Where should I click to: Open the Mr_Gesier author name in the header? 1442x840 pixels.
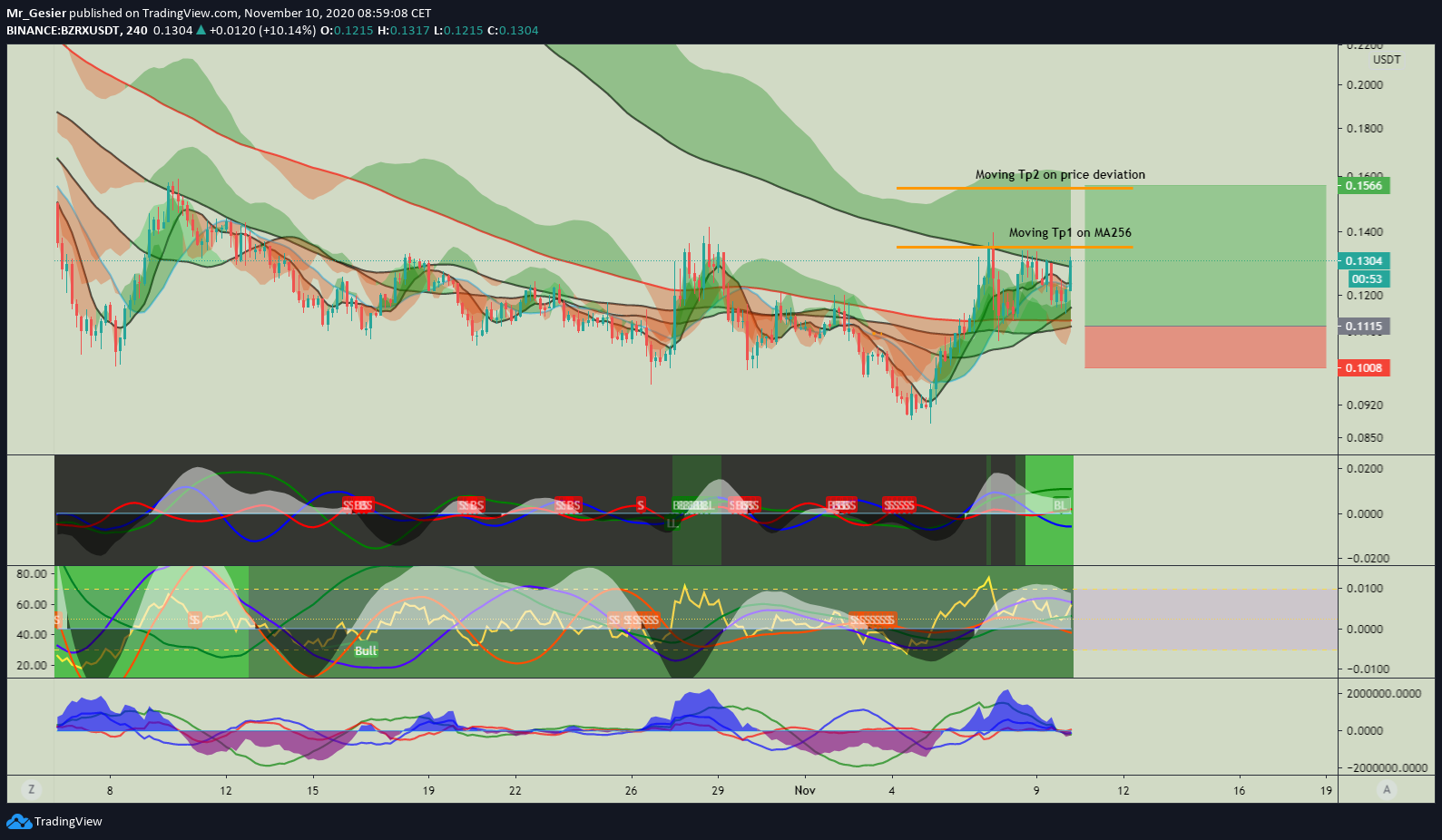pos(36,13)
